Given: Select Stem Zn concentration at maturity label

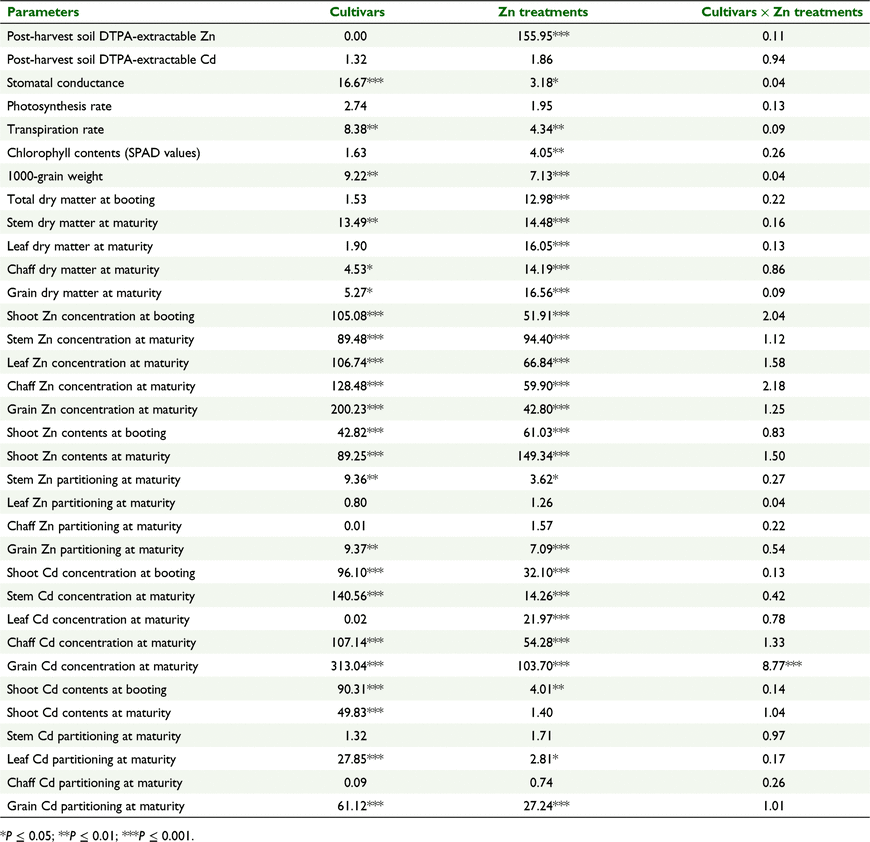Looking at the screenshot, I should [x=100, y=339].
